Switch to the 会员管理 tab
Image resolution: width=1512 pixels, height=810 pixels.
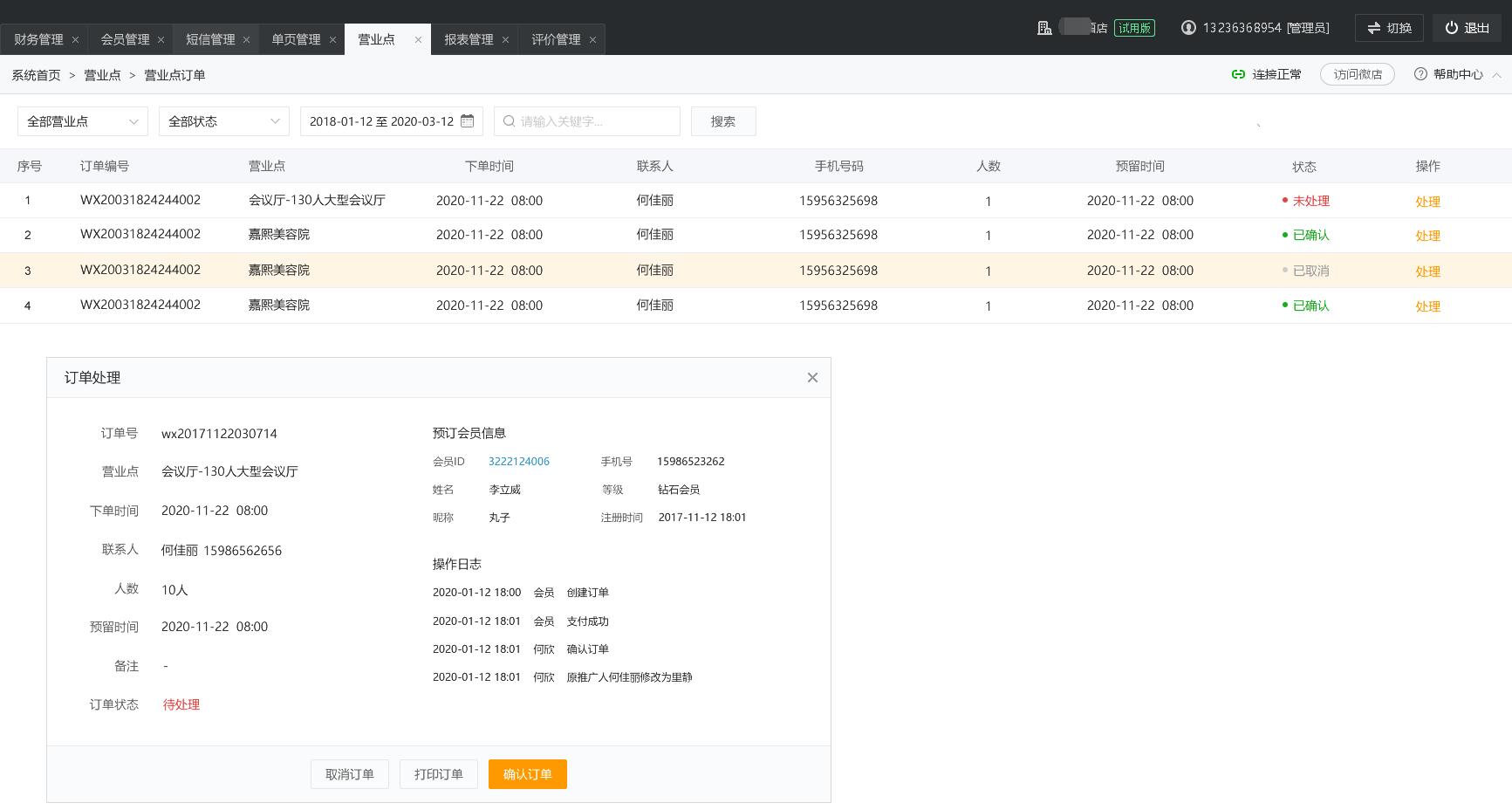point(125,40)
